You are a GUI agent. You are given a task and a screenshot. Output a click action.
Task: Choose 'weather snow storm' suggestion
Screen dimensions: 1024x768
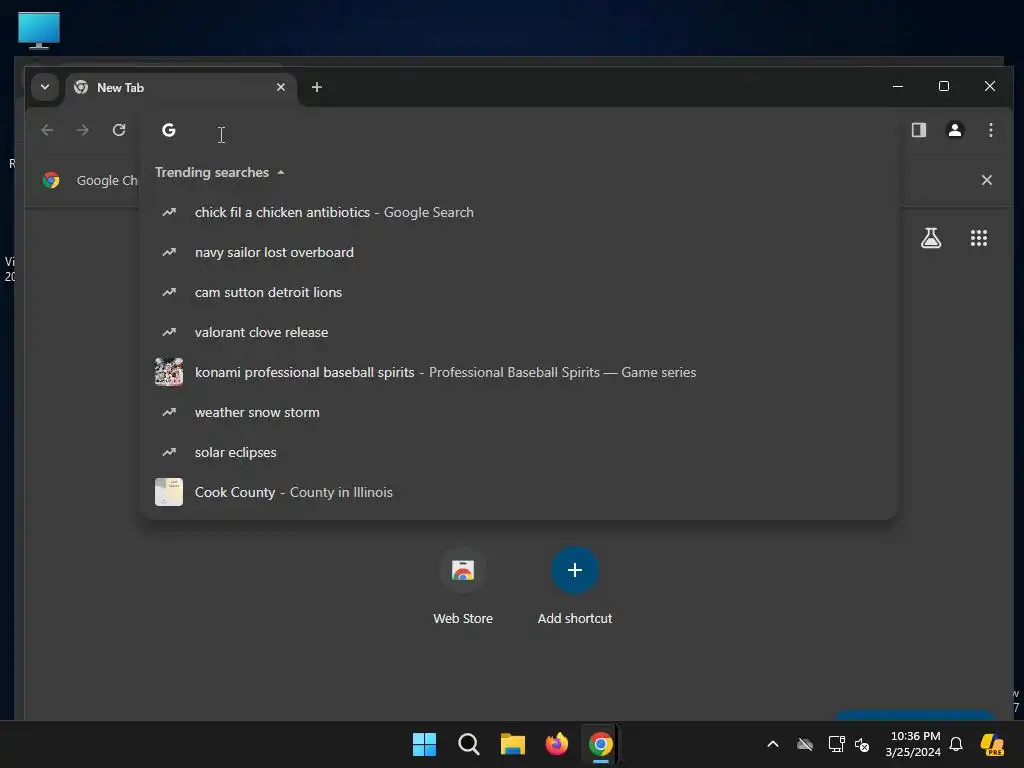[x=519, y=412]
